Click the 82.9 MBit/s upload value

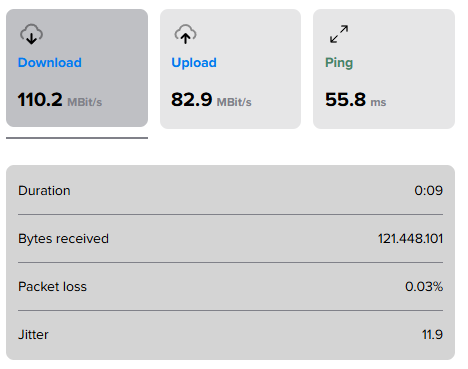point(211,100)
